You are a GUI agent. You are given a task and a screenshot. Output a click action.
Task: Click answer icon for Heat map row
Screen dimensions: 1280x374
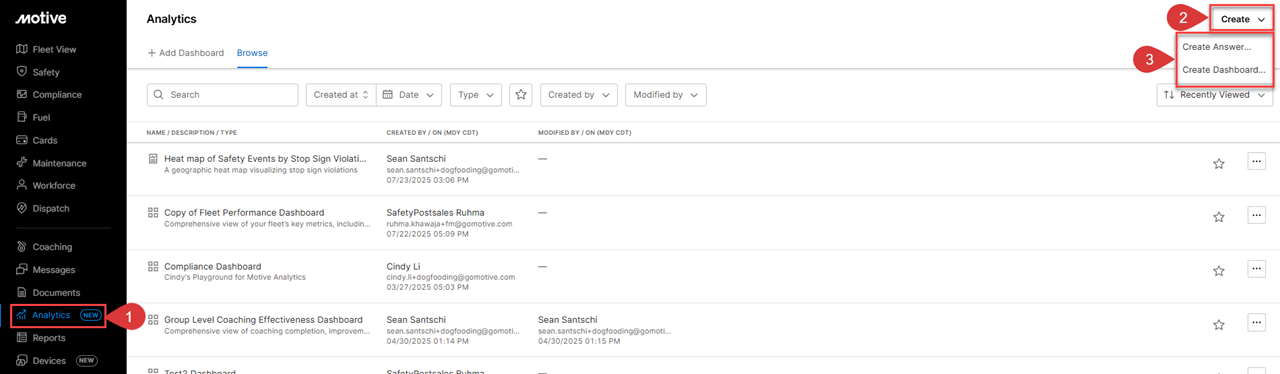(153, 158)
